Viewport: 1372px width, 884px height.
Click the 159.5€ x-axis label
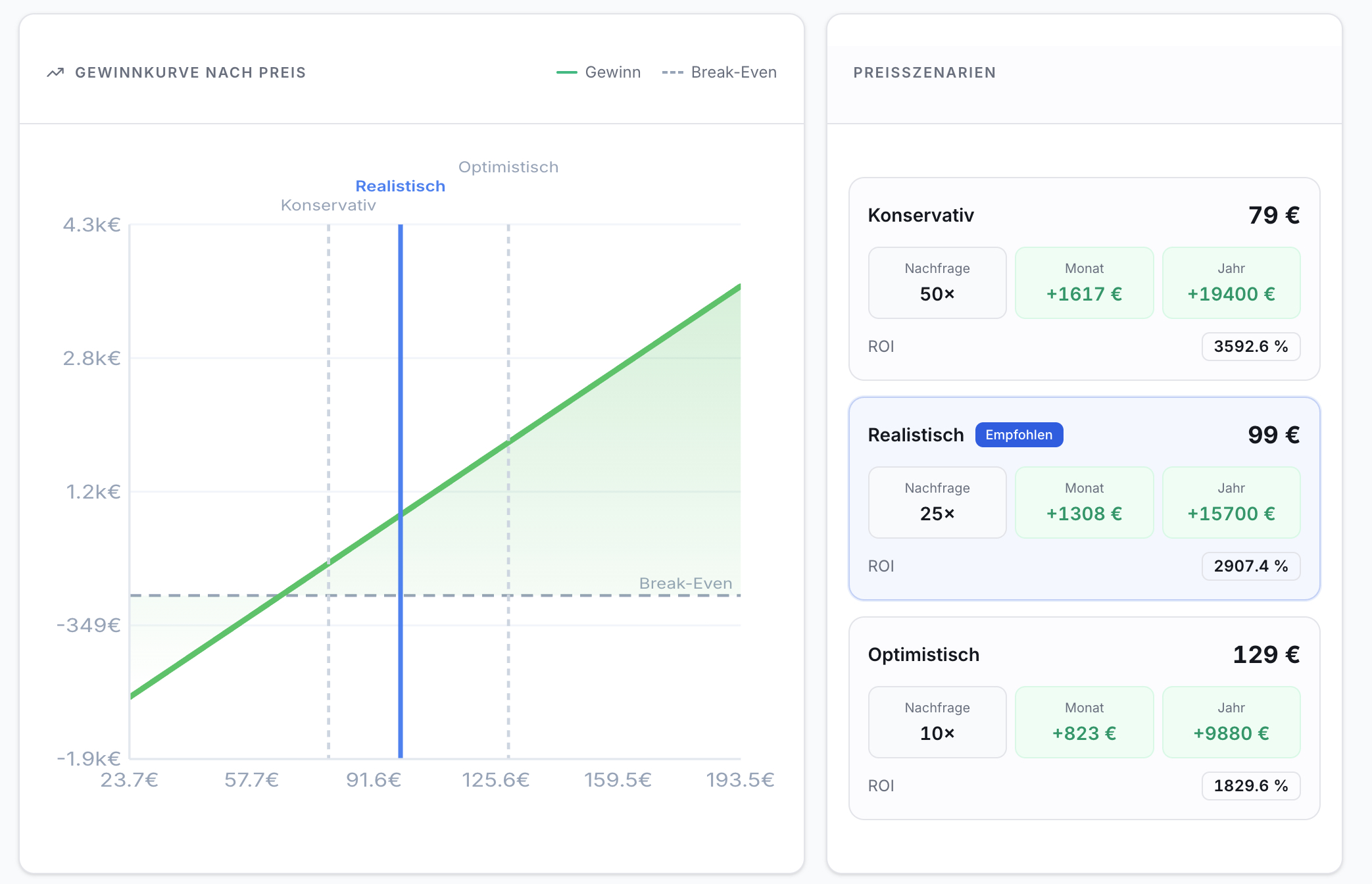[x=618, y=780]
